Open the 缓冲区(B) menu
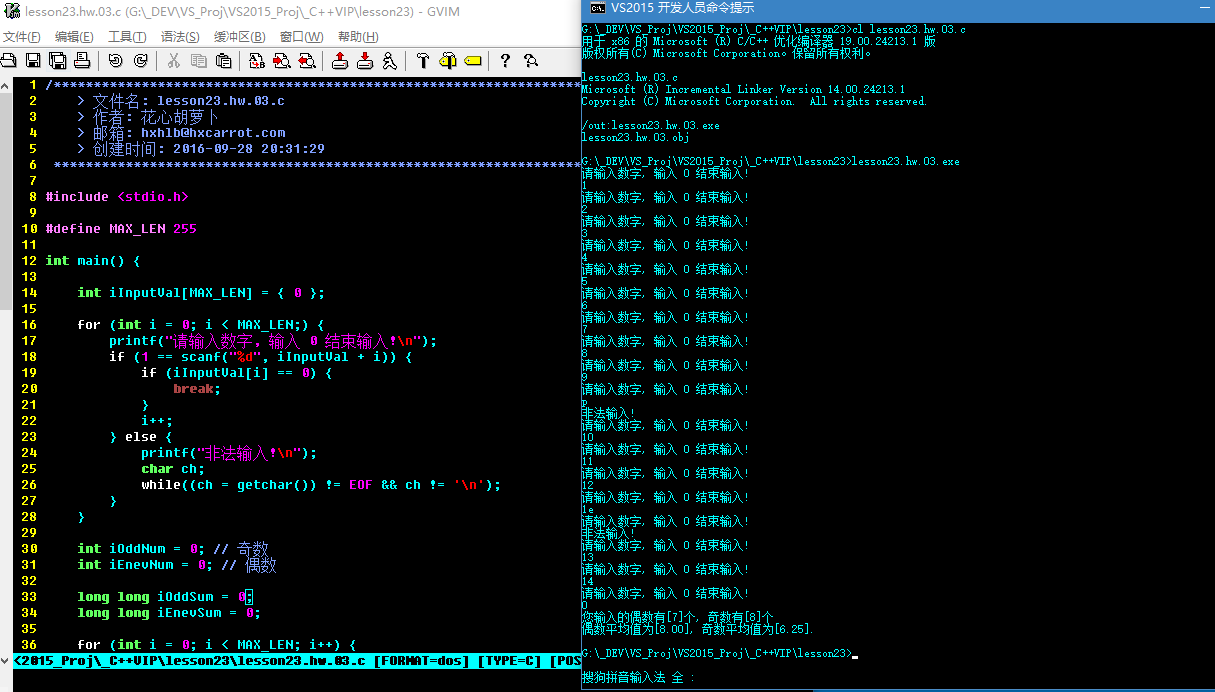The image size is (1215, 692). click(x=240, y=37)
